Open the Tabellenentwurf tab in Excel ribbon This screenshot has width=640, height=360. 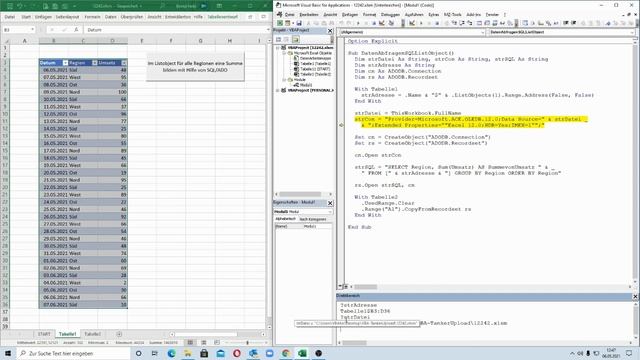pos(222,17)
